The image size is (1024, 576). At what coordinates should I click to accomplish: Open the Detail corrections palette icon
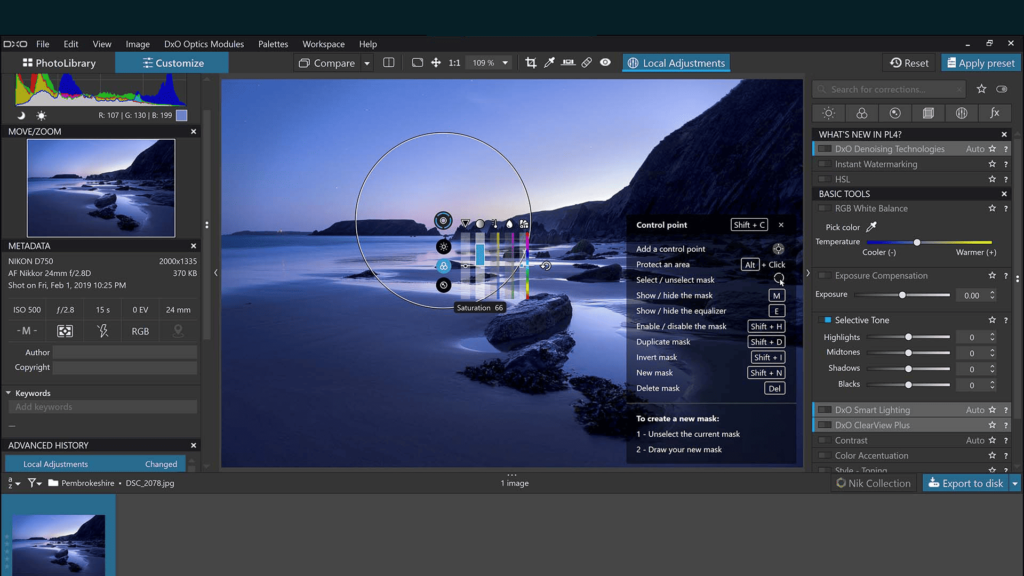click(895, 113)
